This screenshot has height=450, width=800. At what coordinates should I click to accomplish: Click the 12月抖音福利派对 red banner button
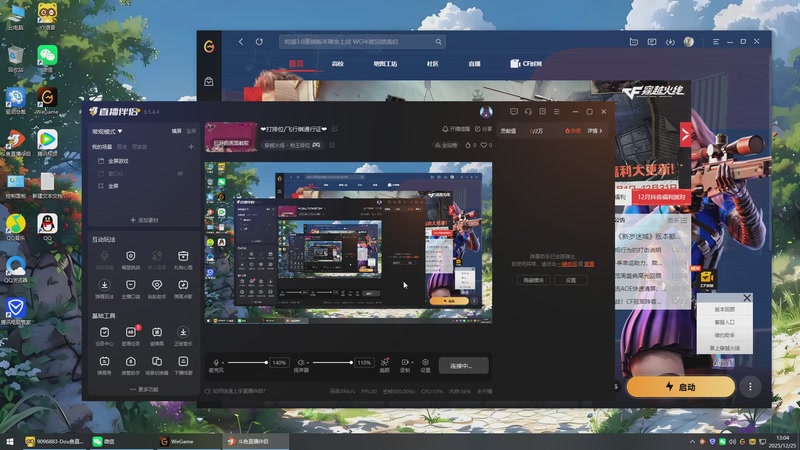661,197
